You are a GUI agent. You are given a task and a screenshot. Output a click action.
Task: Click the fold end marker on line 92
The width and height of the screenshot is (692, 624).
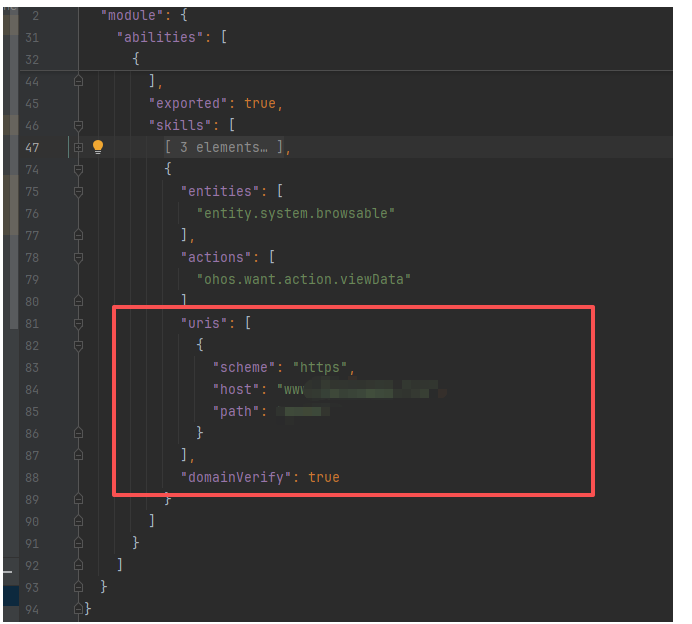[79, 565]
